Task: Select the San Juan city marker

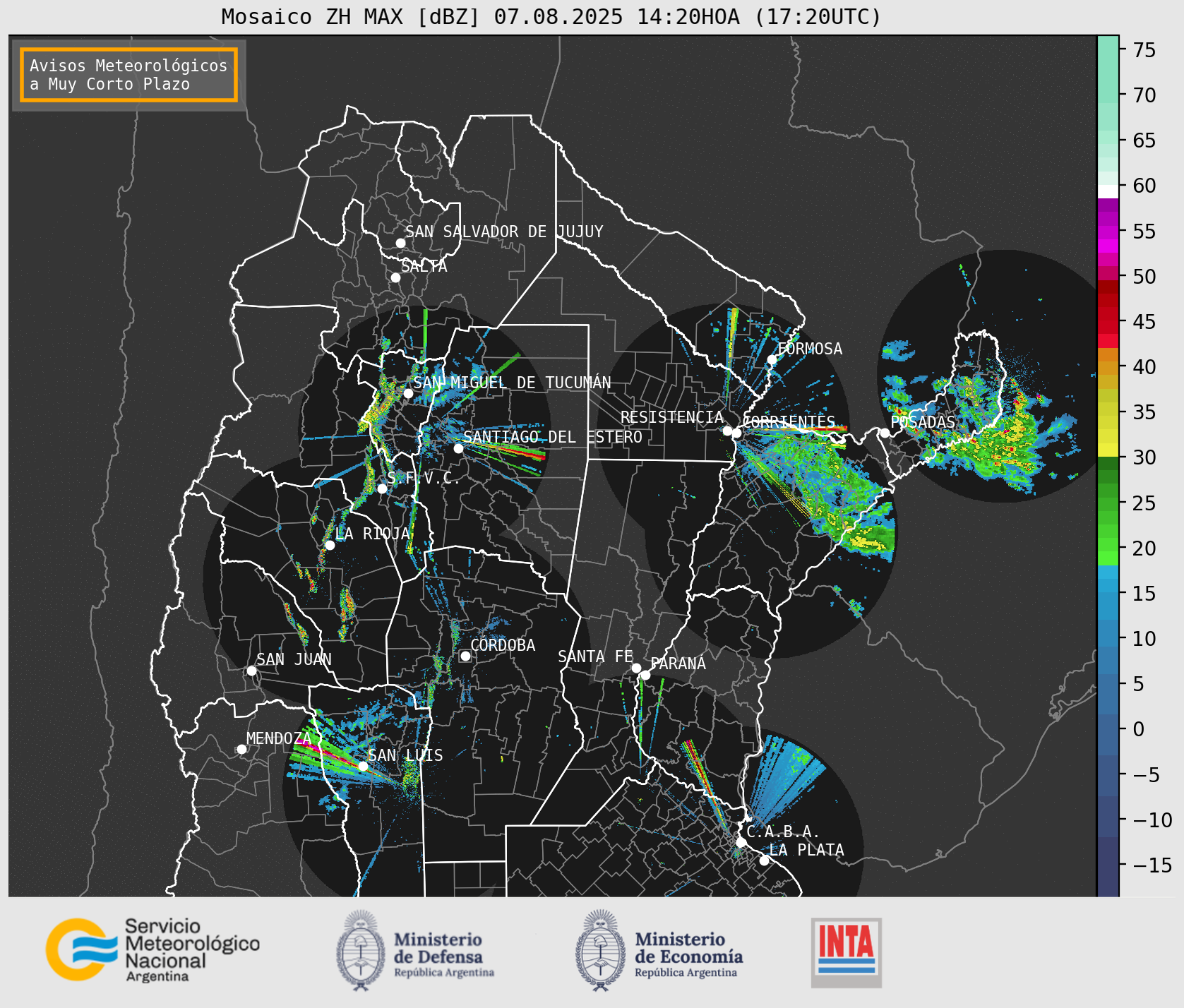Action: [x=251, y=671]
